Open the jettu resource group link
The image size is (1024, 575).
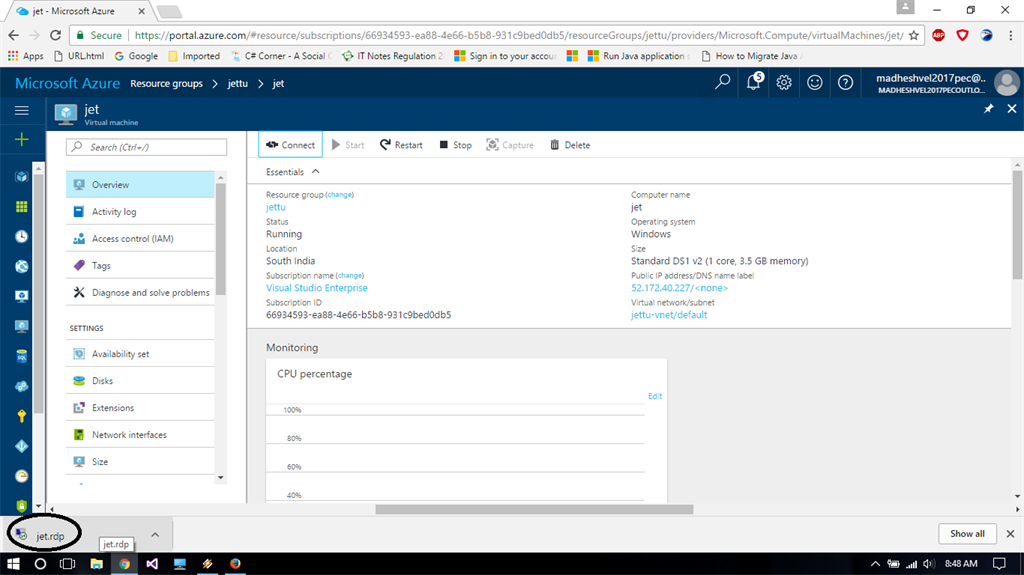point(276,207)
